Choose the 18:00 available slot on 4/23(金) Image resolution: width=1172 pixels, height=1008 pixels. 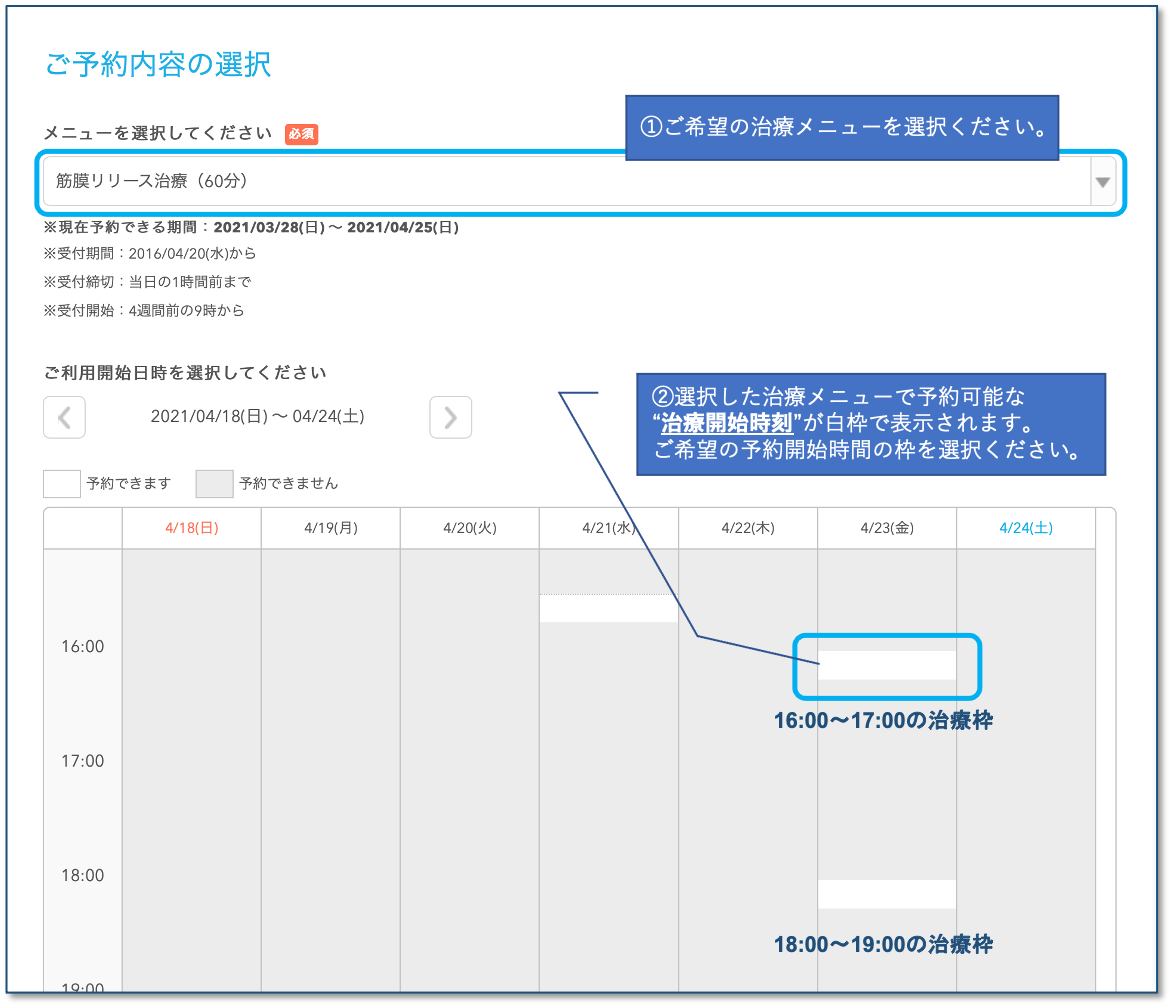[886, 894]
